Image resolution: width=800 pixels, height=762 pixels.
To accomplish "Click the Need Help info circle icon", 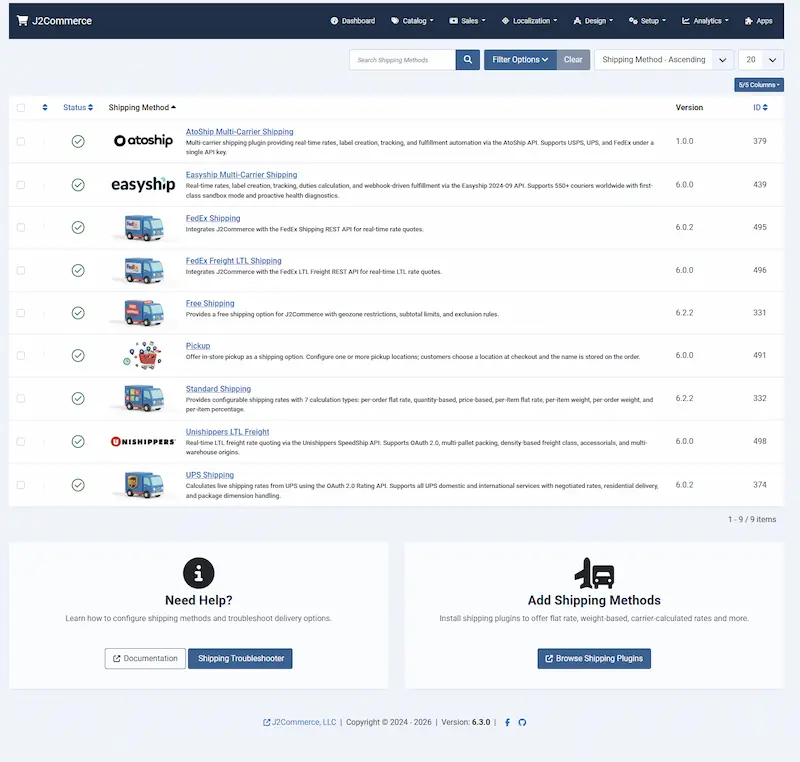I will click(198, 573).
